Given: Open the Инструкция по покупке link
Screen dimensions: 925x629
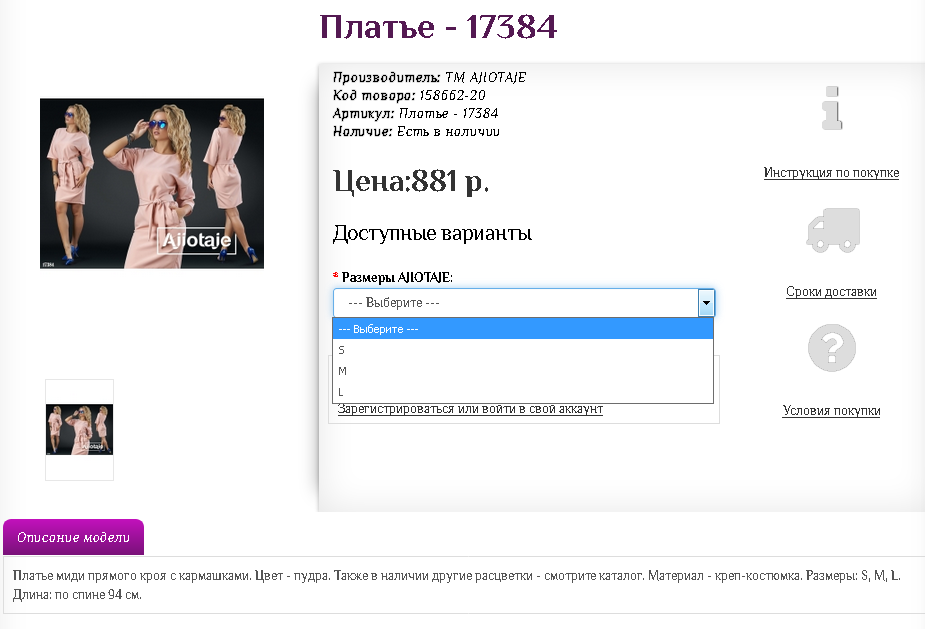Looking at the screenshot, I should (x=831, y=172).
